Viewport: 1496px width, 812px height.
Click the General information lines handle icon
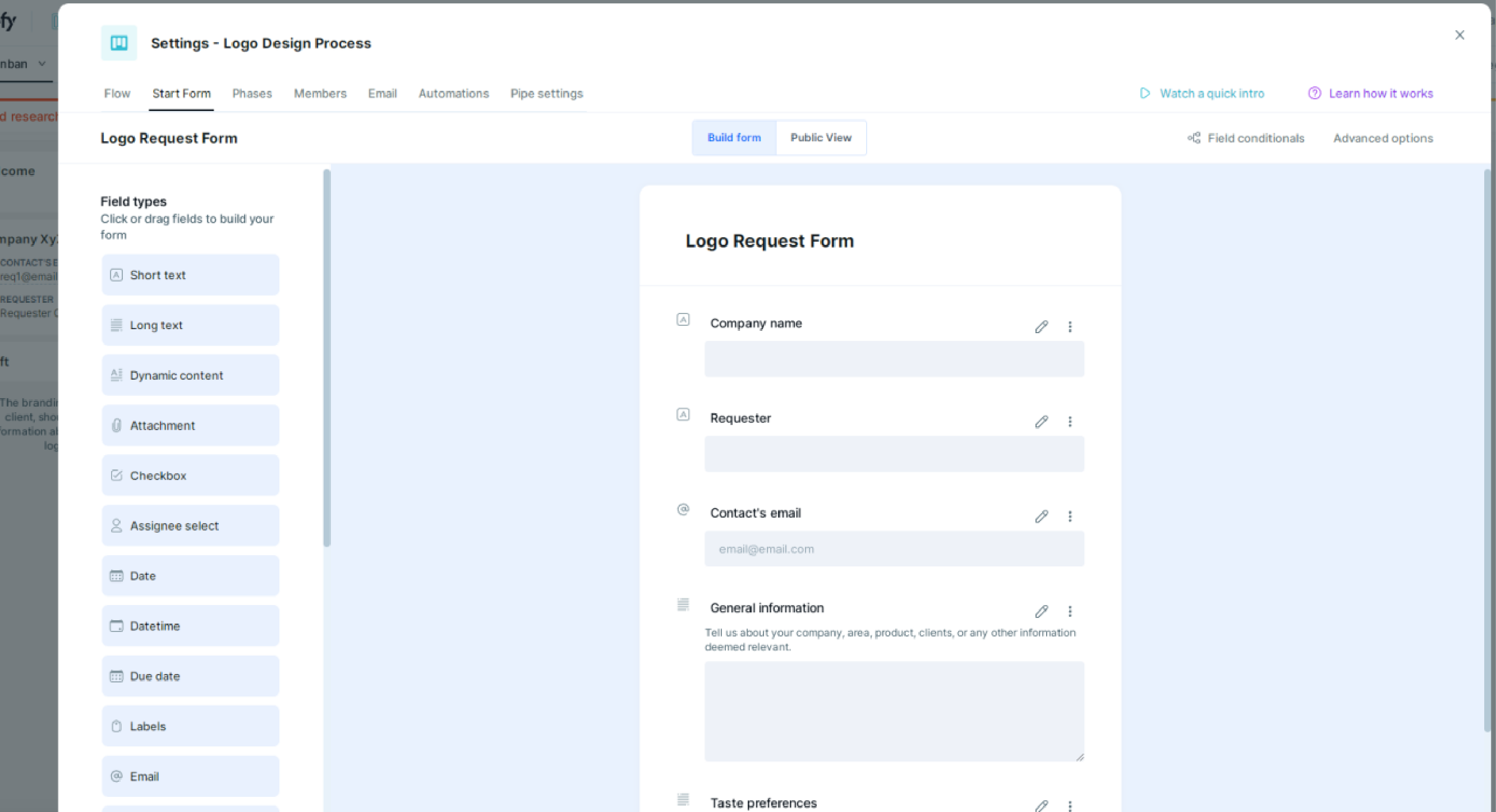tap(683, 604)
